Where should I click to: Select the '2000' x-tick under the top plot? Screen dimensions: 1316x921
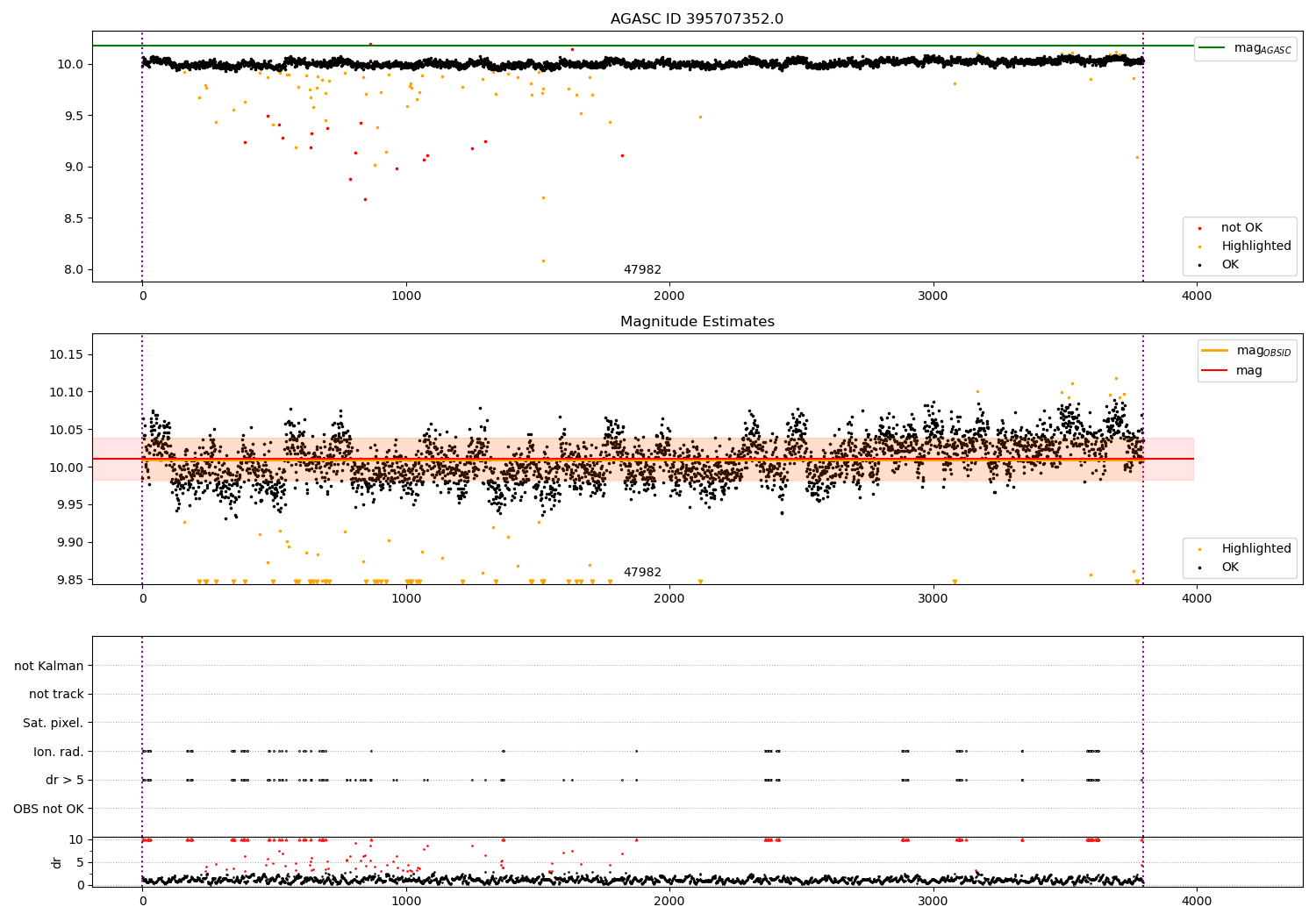click(x=669, y=296)
